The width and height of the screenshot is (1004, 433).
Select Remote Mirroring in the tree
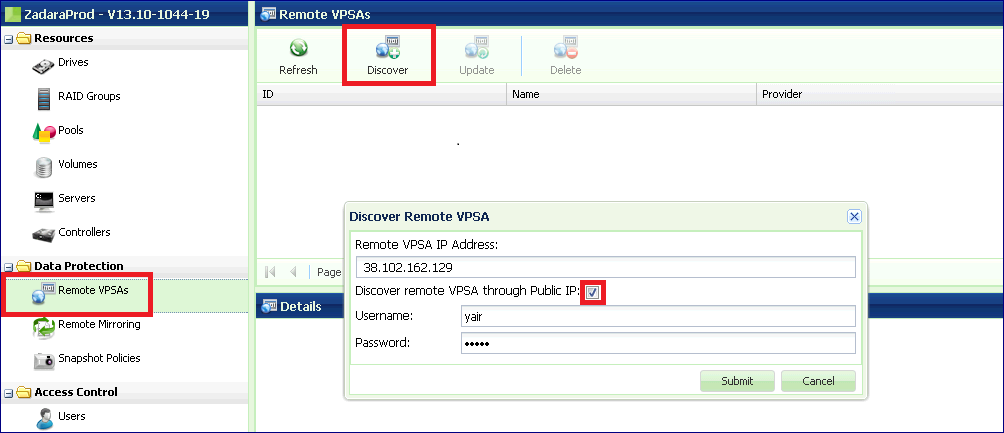[99, 324]
